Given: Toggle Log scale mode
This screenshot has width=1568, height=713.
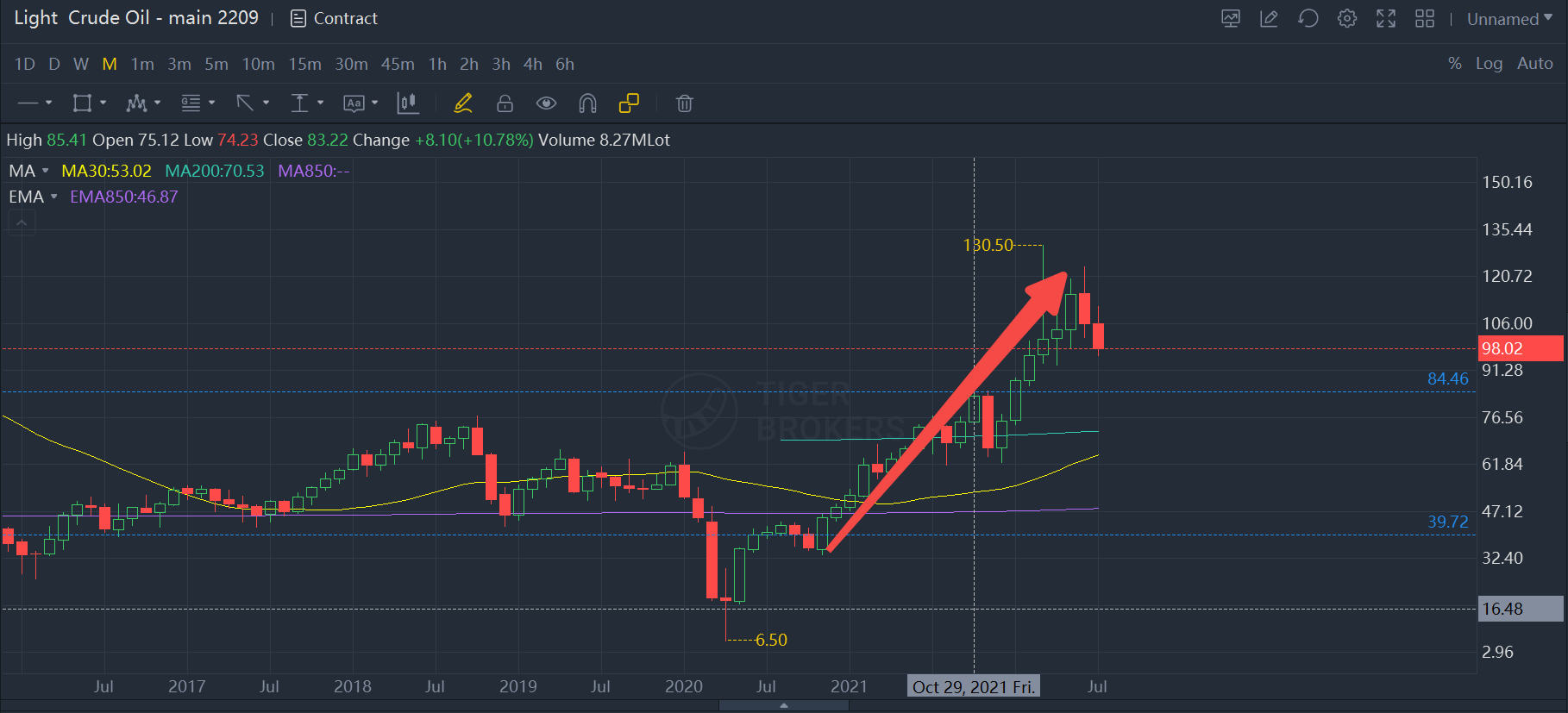Looking at the screenshot, I should coord(1489,64).
